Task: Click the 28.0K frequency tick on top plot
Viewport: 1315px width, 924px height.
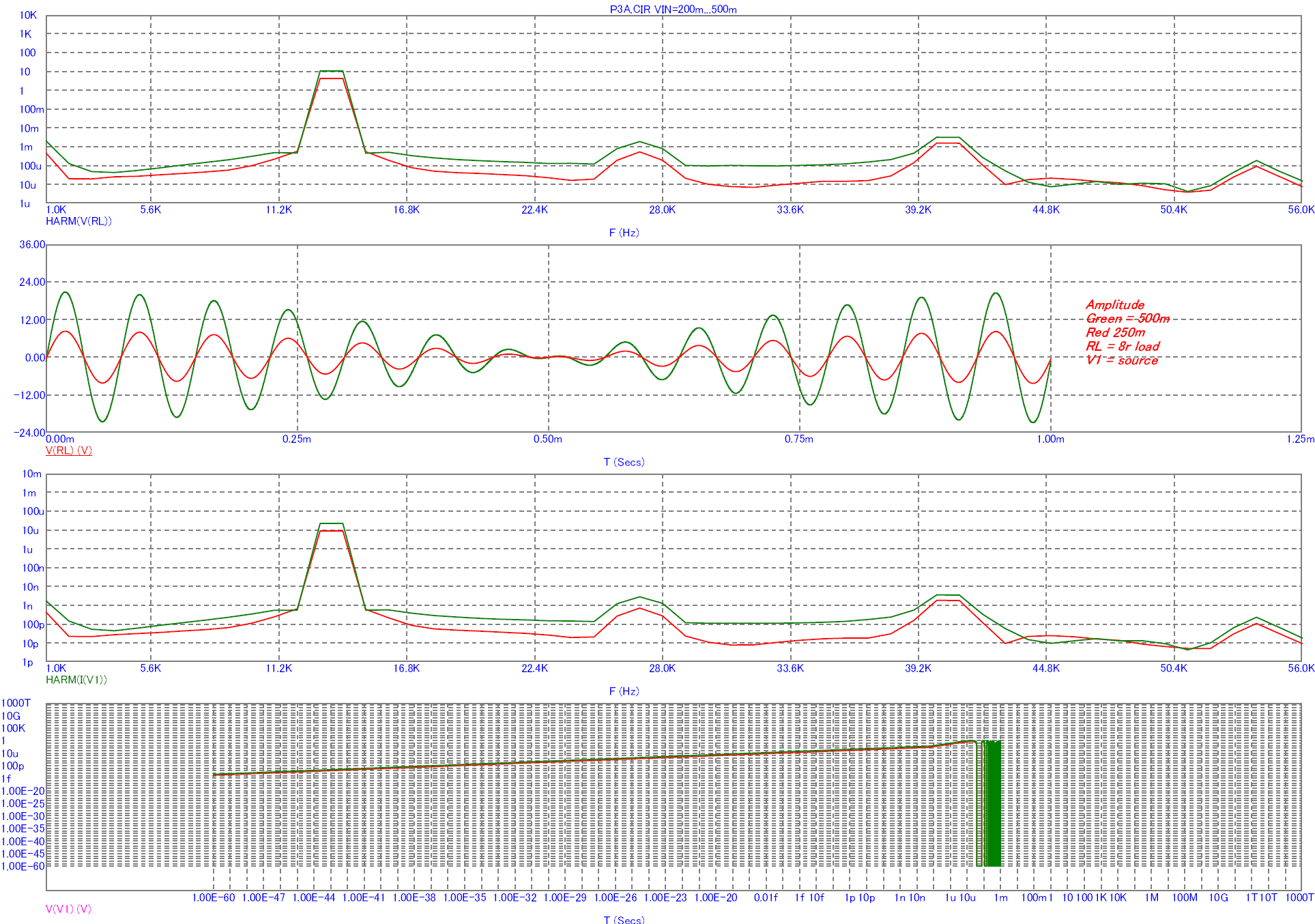Action: 662,210
